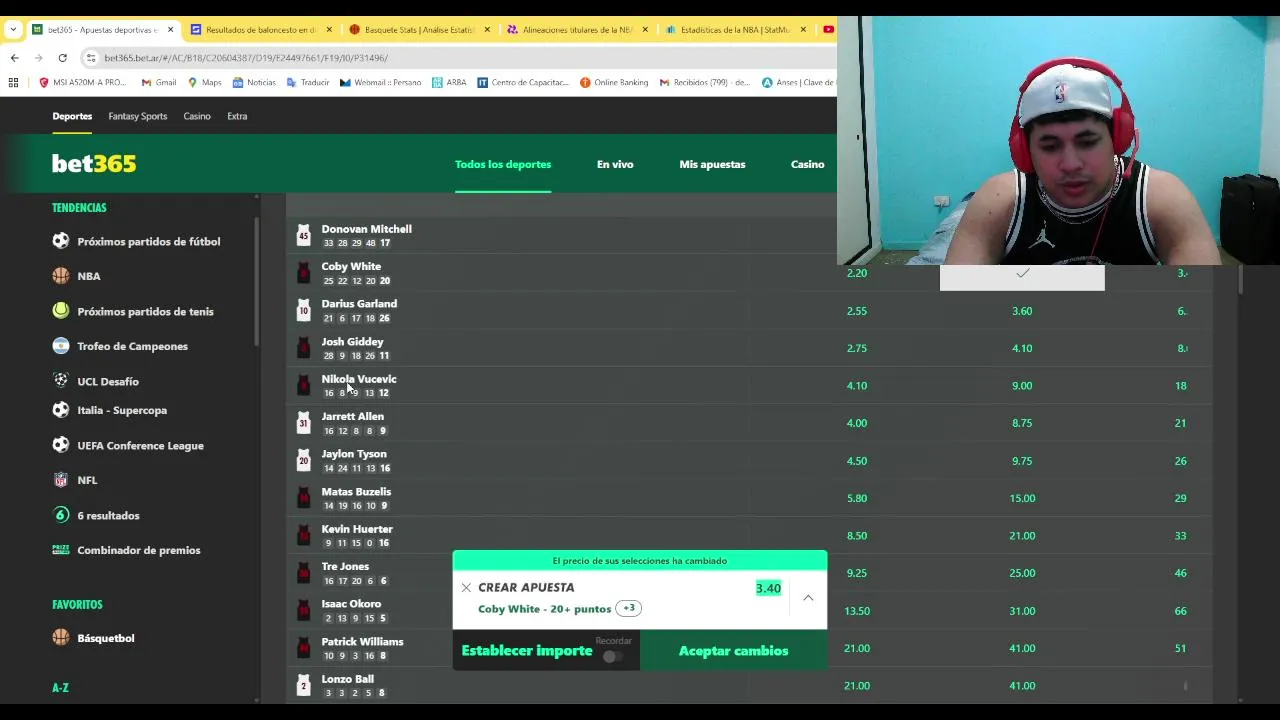Select Matas Buzelis odds 5.80
This screenshot has height=720, width=1280.
tap(857, 498)
